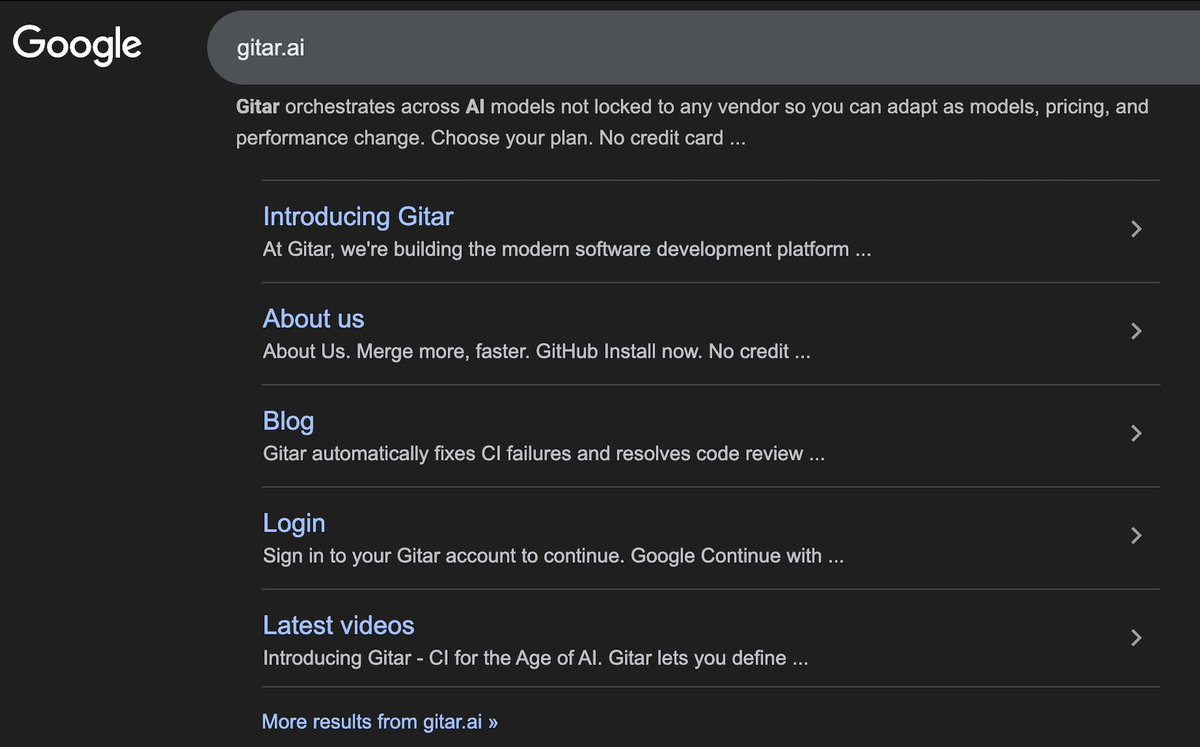The height and width of the screenshot is (747, 1200).
Task: Click the 'CI for the Age of AI' description
Action: tap(535, 658)
